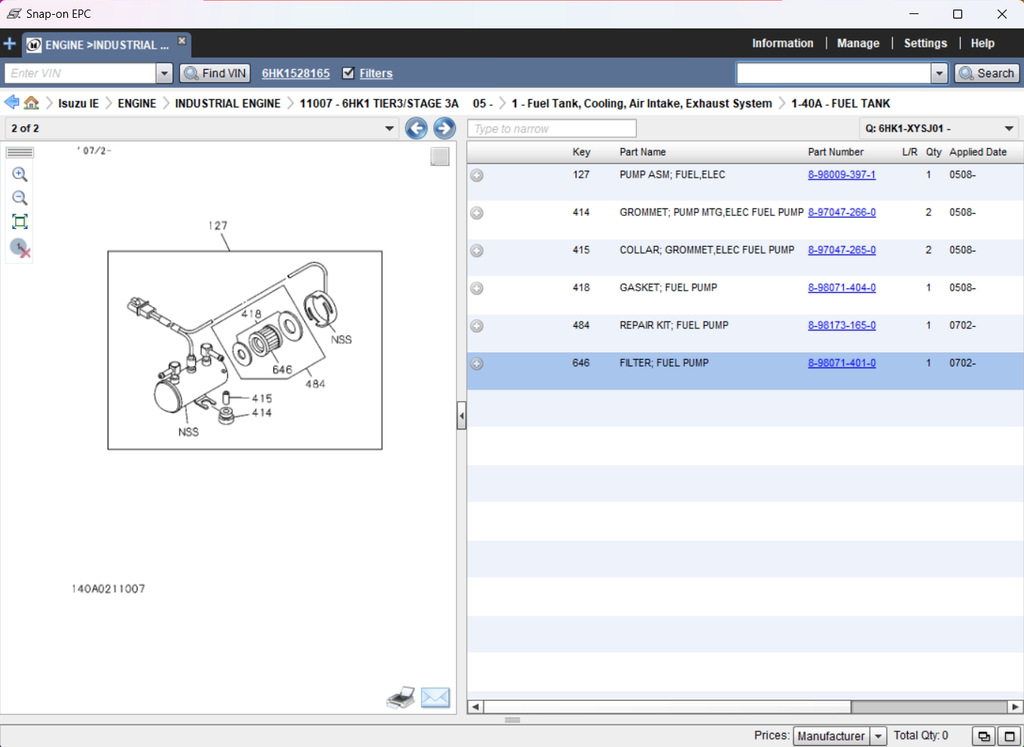This screenshot has height=747, width=1024.
Task: Click the square thumbnail button atop diagram
Action: (x=440, y=157)
